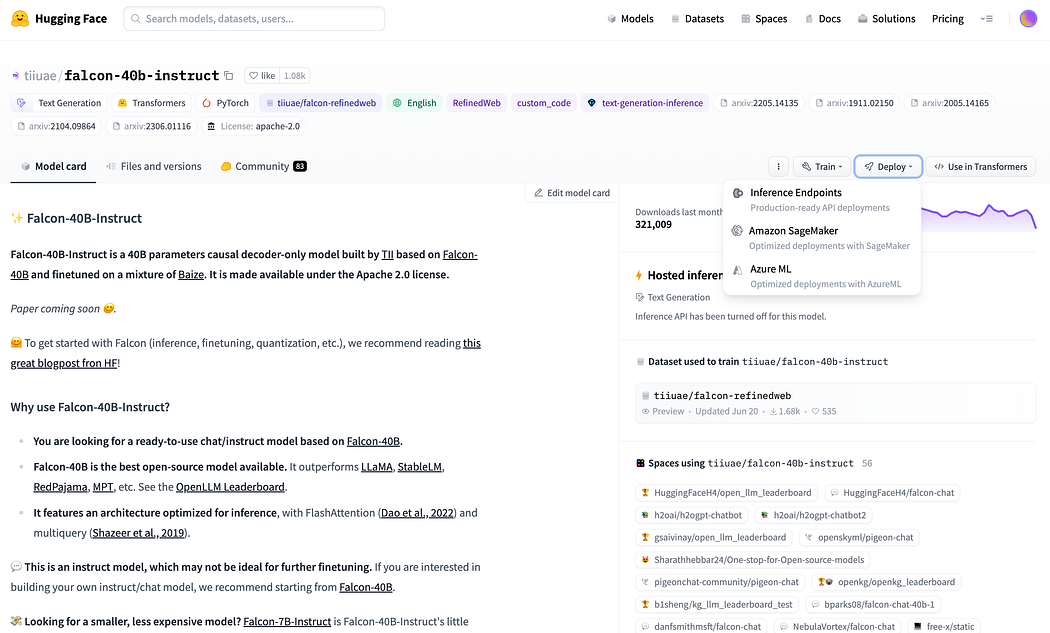Open Docs in top navigation
Image resolution: width=1050 pixels, height=633 pixels.
(822, 19)
